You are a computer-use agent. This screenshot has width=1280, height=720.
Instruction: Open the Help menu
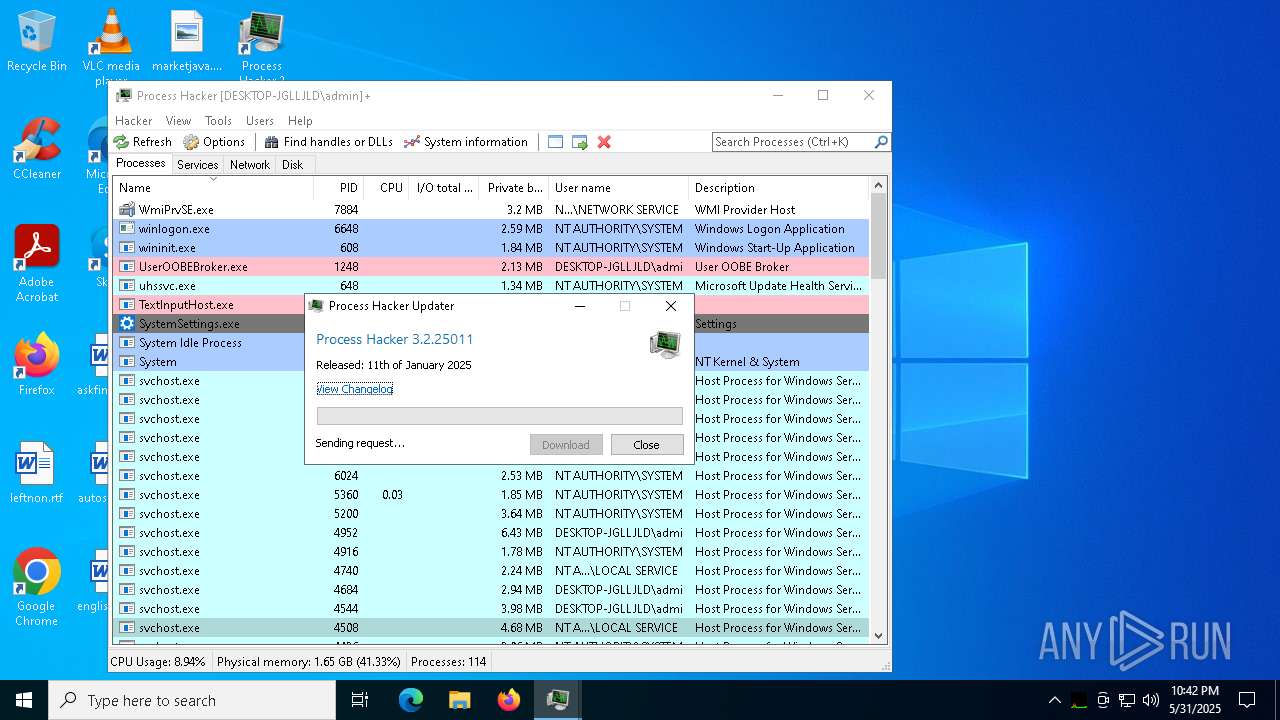[300, 121]
